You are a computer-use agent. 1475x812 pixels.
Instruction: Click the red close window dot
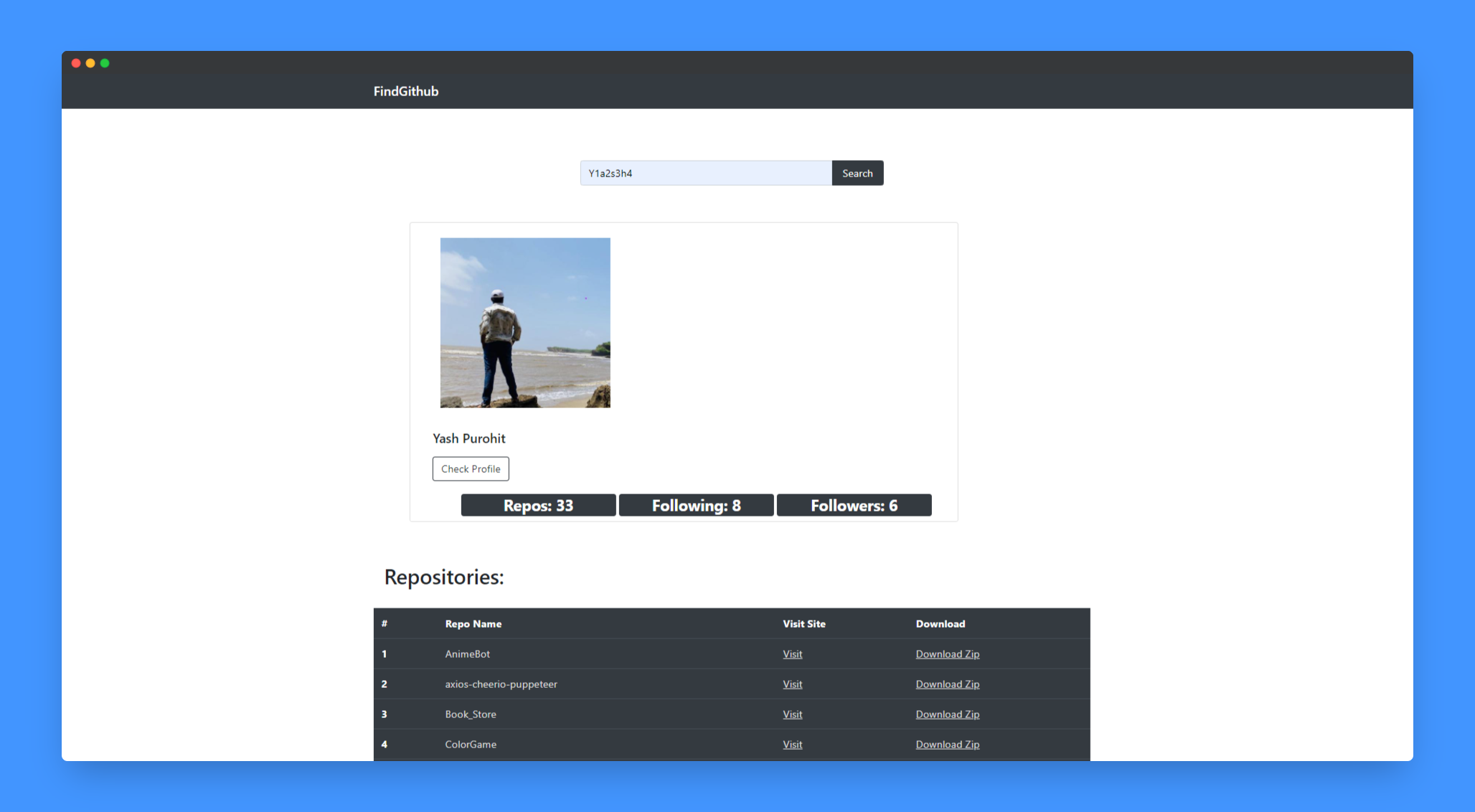click(76, 63)
